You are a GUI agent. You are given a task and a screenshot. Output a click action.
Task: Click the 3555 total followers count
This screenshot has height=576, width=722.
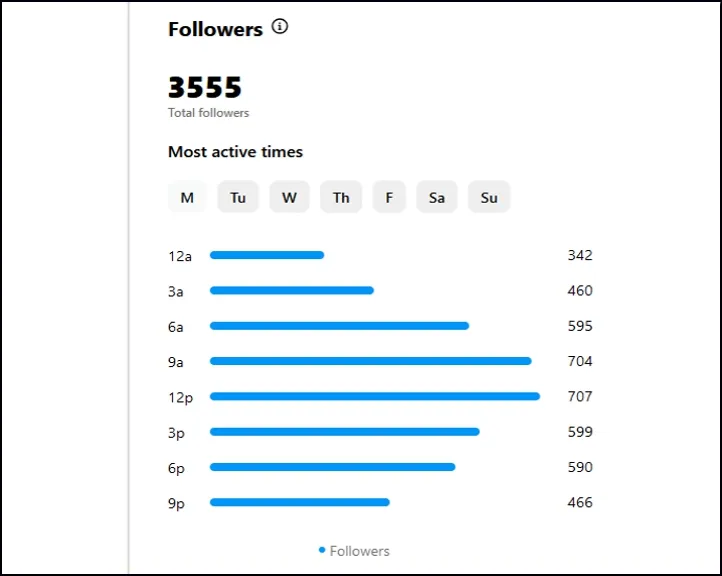[205, 87]
